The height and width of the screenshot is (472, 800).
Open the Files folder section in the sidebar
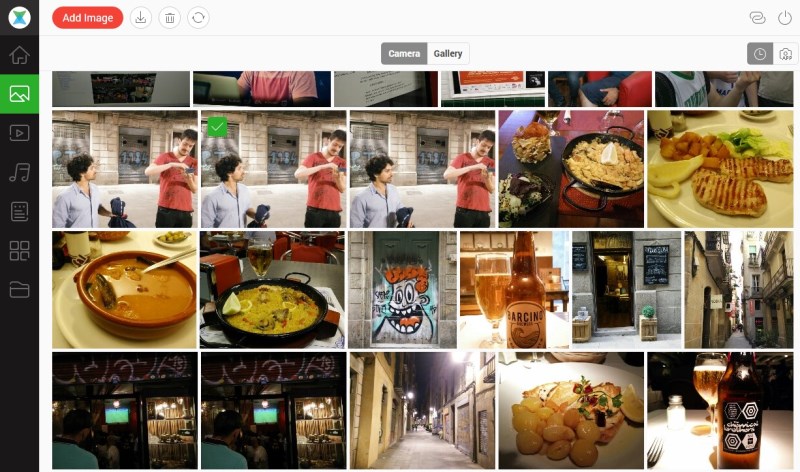point(19,290)
